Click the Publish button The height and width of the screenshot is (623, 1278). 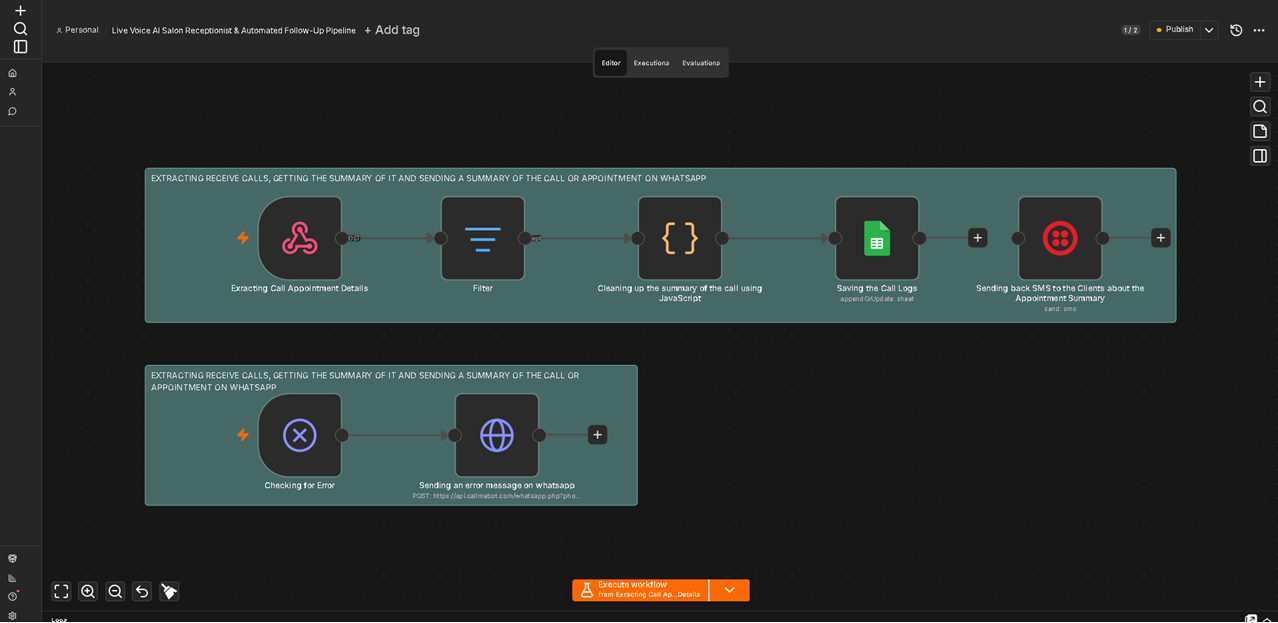[1174, 30]
